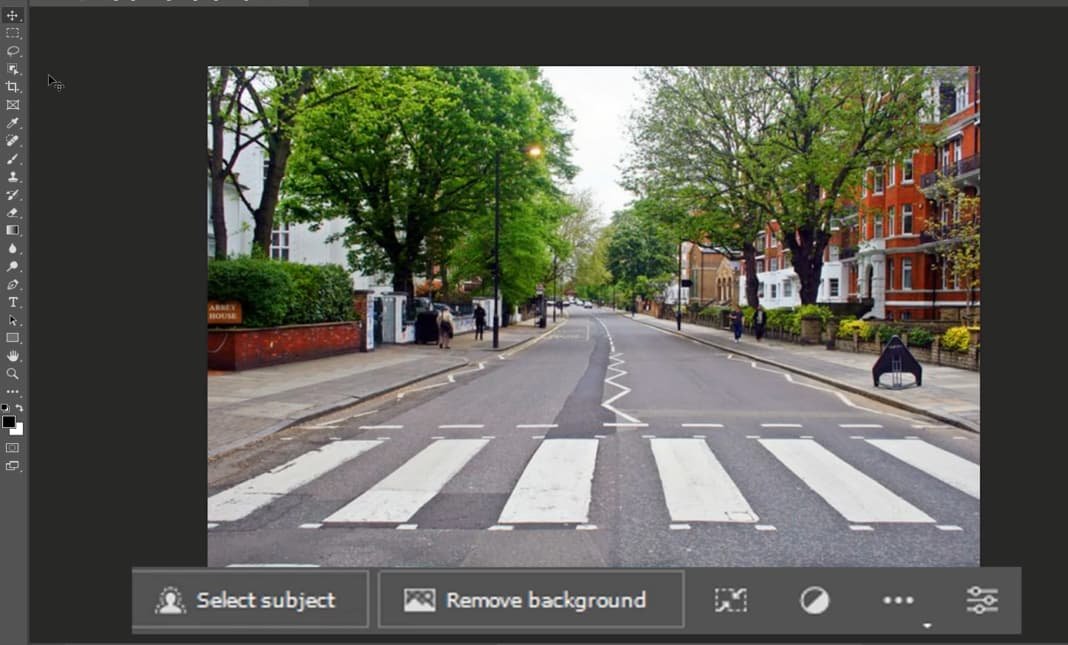Screen dimensions: 1068x645
Task: Swap foreground and background colors
Action: 19,408
